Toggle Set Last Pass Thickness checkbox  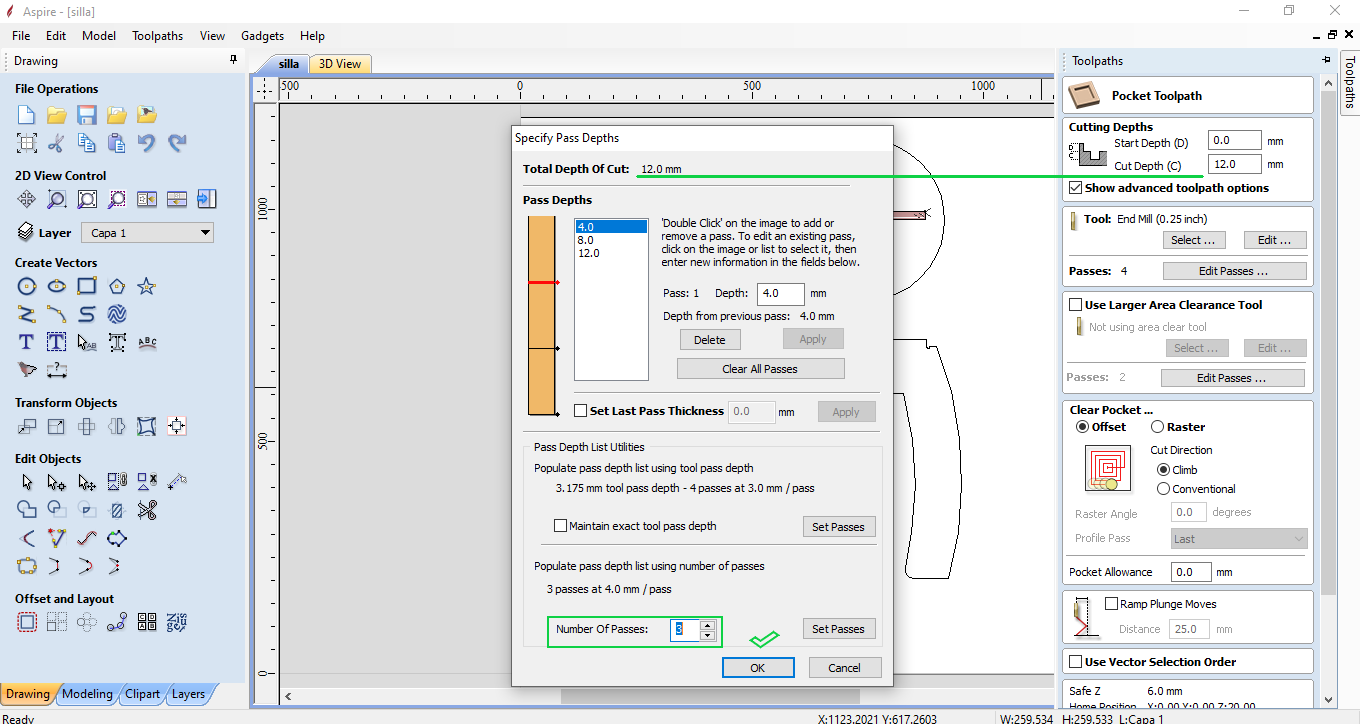(581, 411)
